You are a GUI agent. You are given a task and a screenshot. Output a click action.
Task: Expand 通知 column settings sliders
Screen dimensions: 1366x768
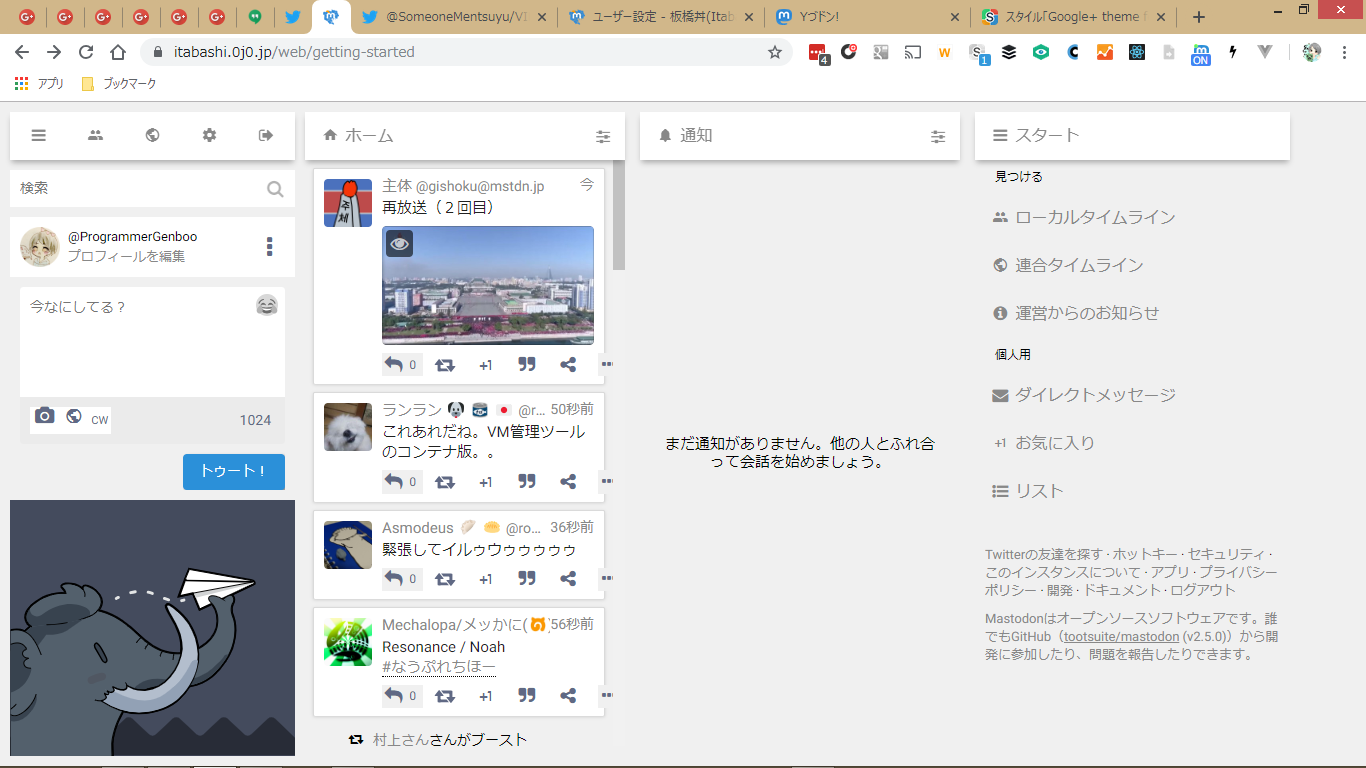(938, 137)
